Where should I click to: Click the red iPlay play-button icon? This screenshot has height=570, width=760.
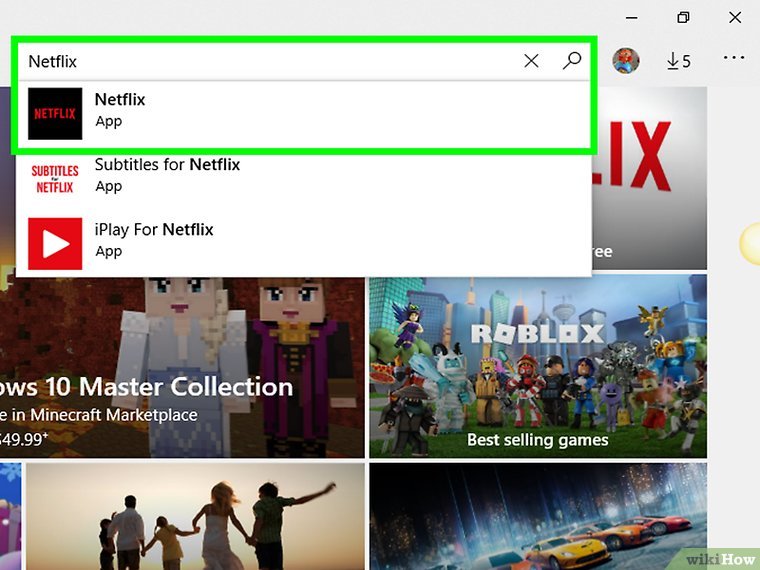(55, 244)
